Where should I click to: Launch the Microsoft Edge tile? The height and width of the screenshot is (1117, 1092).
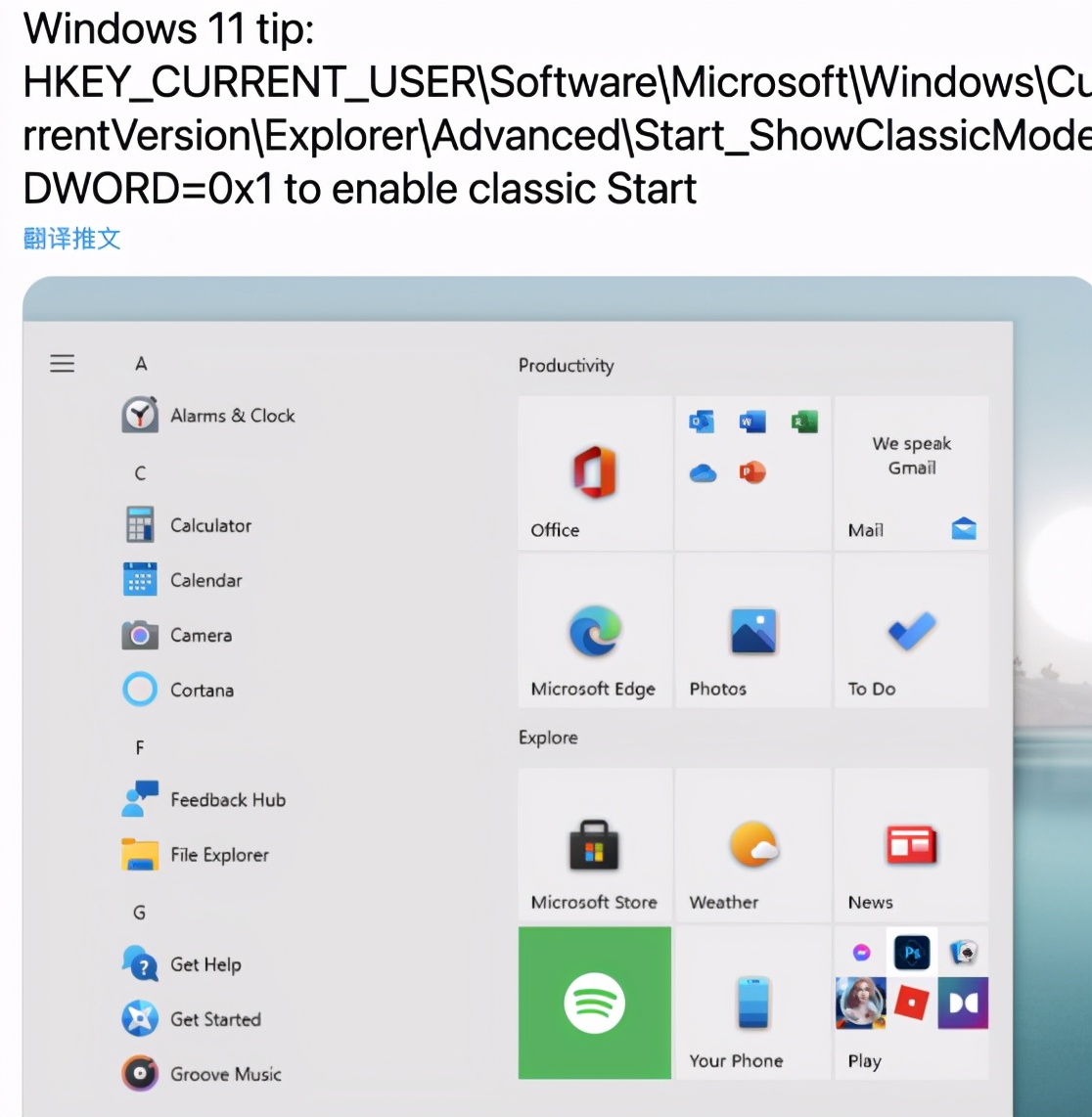coord(595,631)
